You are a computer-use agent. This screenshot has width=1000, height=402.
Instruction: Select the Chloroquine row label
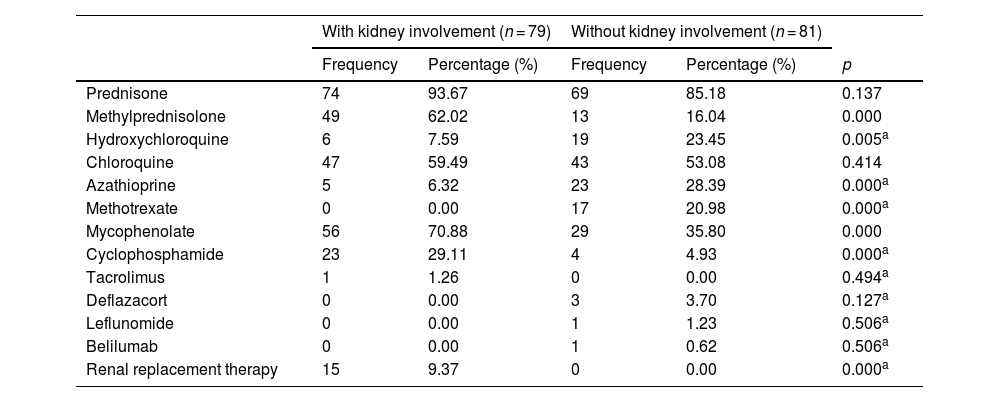coord(130,163)
